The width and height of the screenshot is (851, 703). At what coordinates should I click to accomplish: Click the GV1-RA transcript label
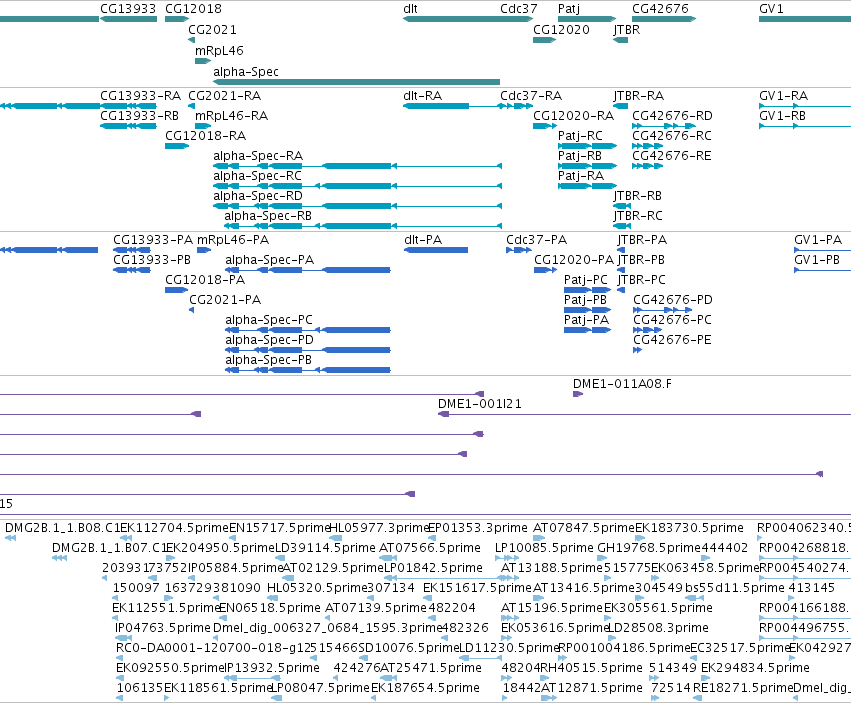783,96
